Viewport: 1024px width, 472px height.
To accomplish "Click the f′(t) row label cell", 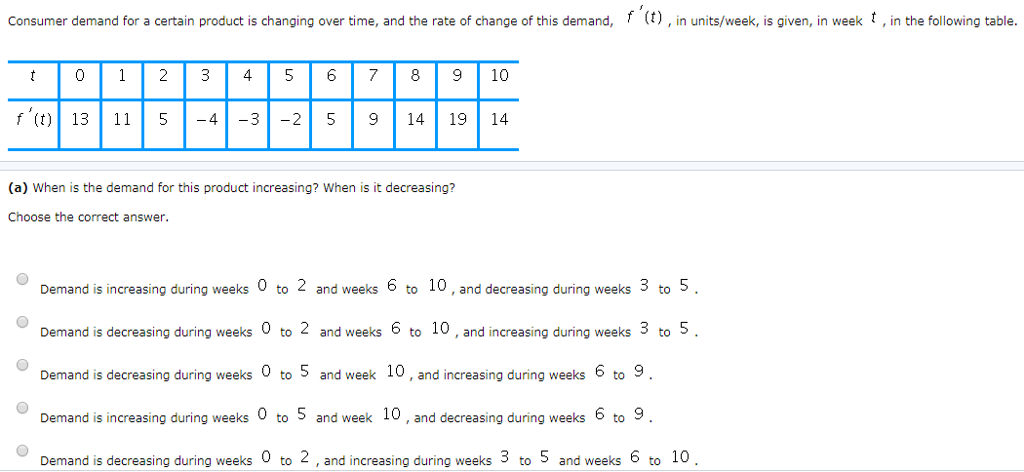I will pos(33,119).
